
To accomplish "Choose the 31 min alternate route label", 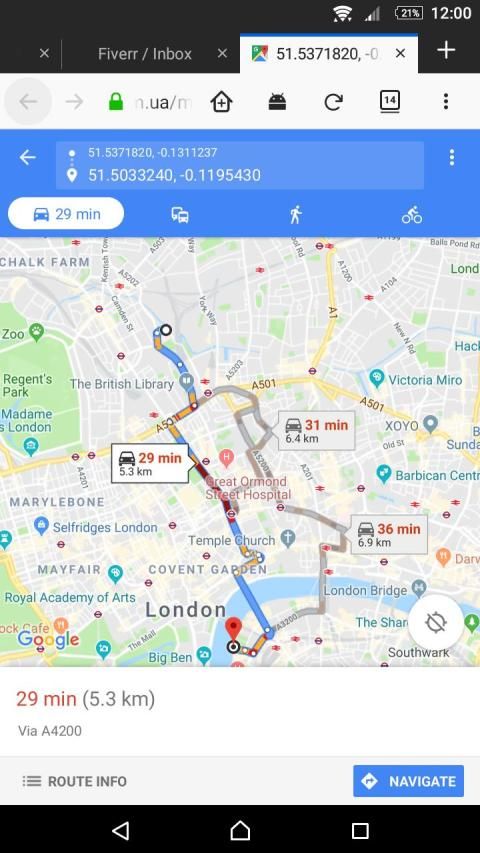I will (x=317, y=430).
